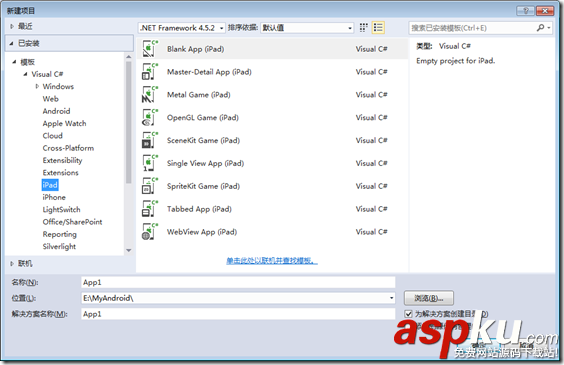564x365 pixels.
Task: Select the WebView App (iPad) template icon
Action: coord(150,232)
